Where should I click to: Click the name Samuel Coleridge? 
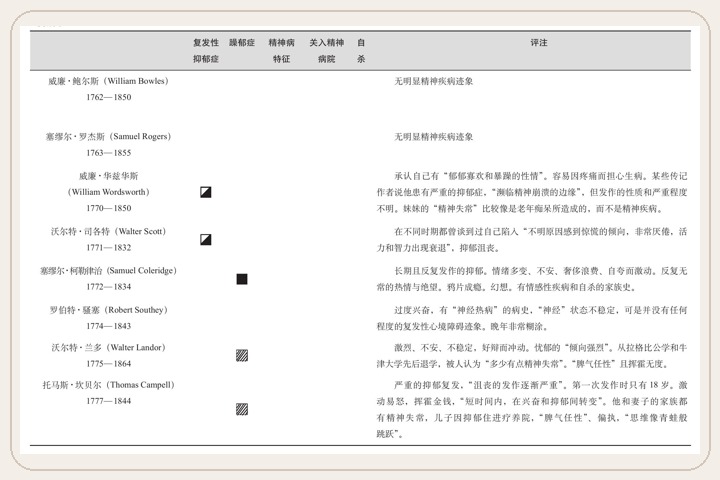(x=141, y=271)
